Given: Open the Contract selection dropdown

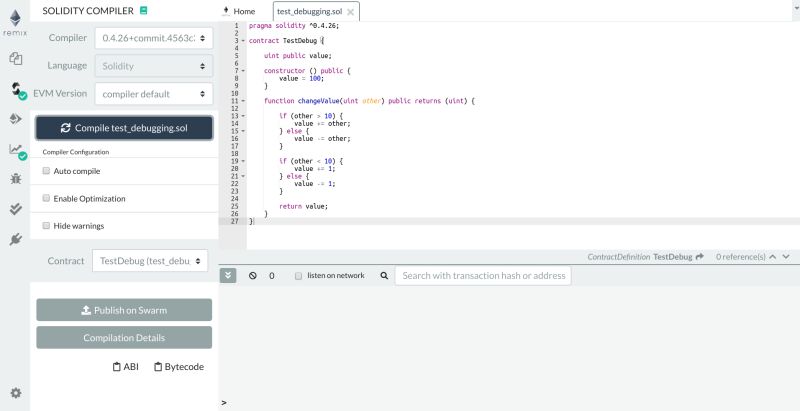Looking at the screenshot, I should (x=150, y=261).
